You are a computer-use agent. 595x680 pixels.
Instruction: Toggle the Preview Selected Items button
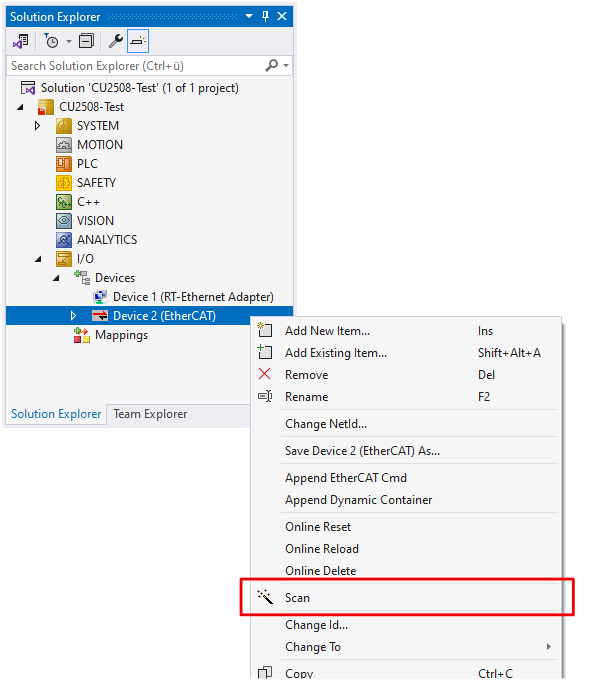pyautogui.click(x=138, y=41)
